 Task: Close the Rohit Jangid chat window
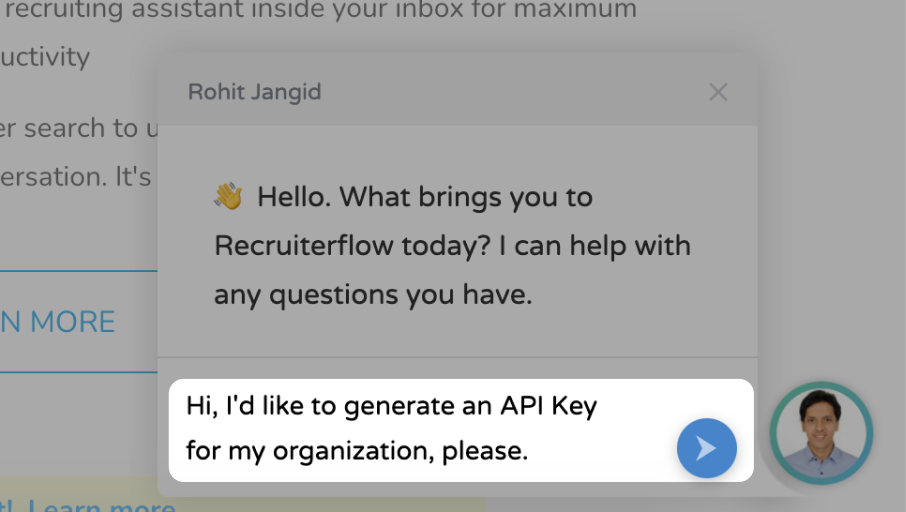(x=718, y=92)
